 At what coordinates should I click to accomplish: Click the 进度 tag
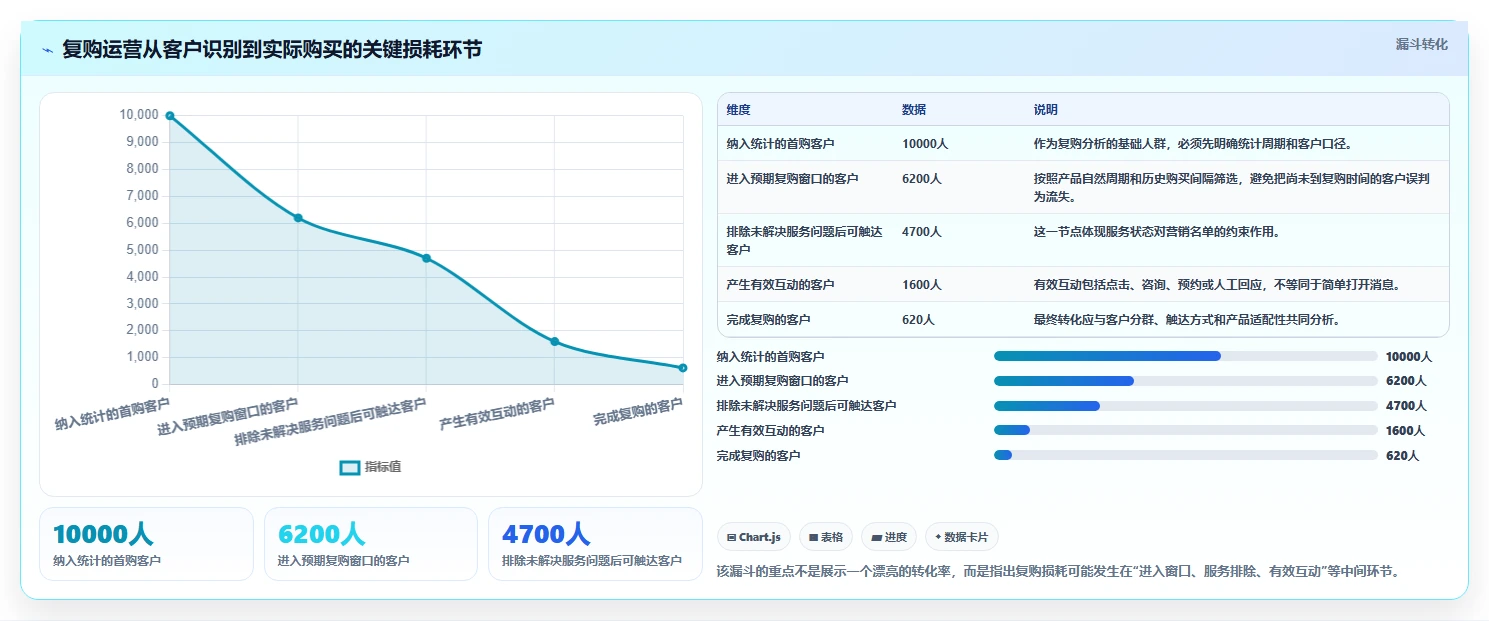point(889,537)
